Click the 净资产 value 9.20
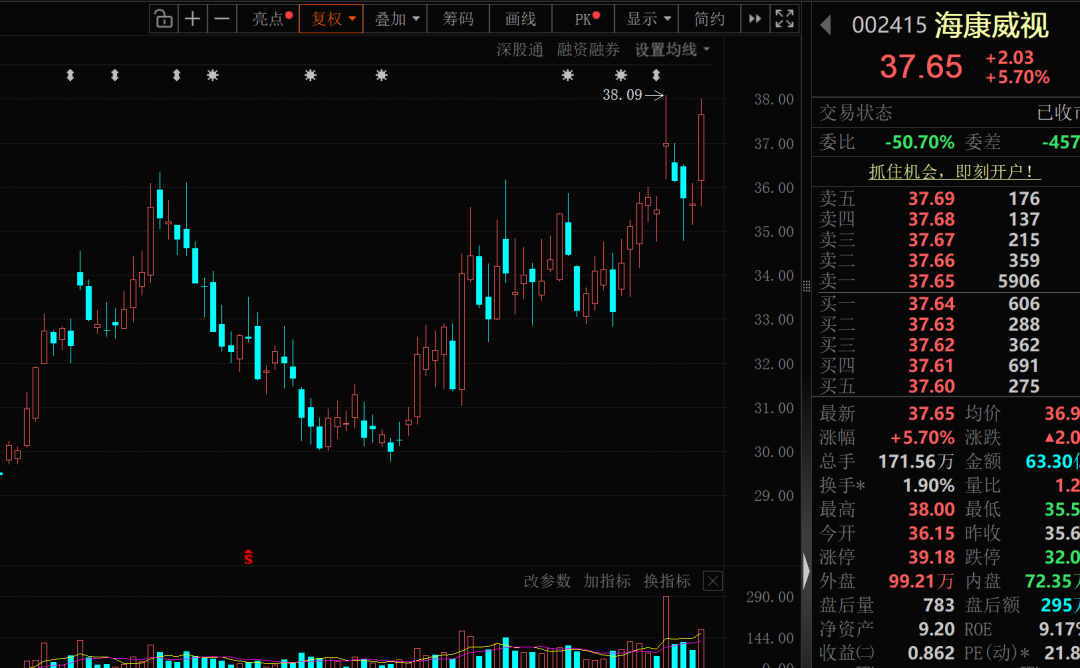Viewport: 1080px width, 668px height. tap(936, 629)
